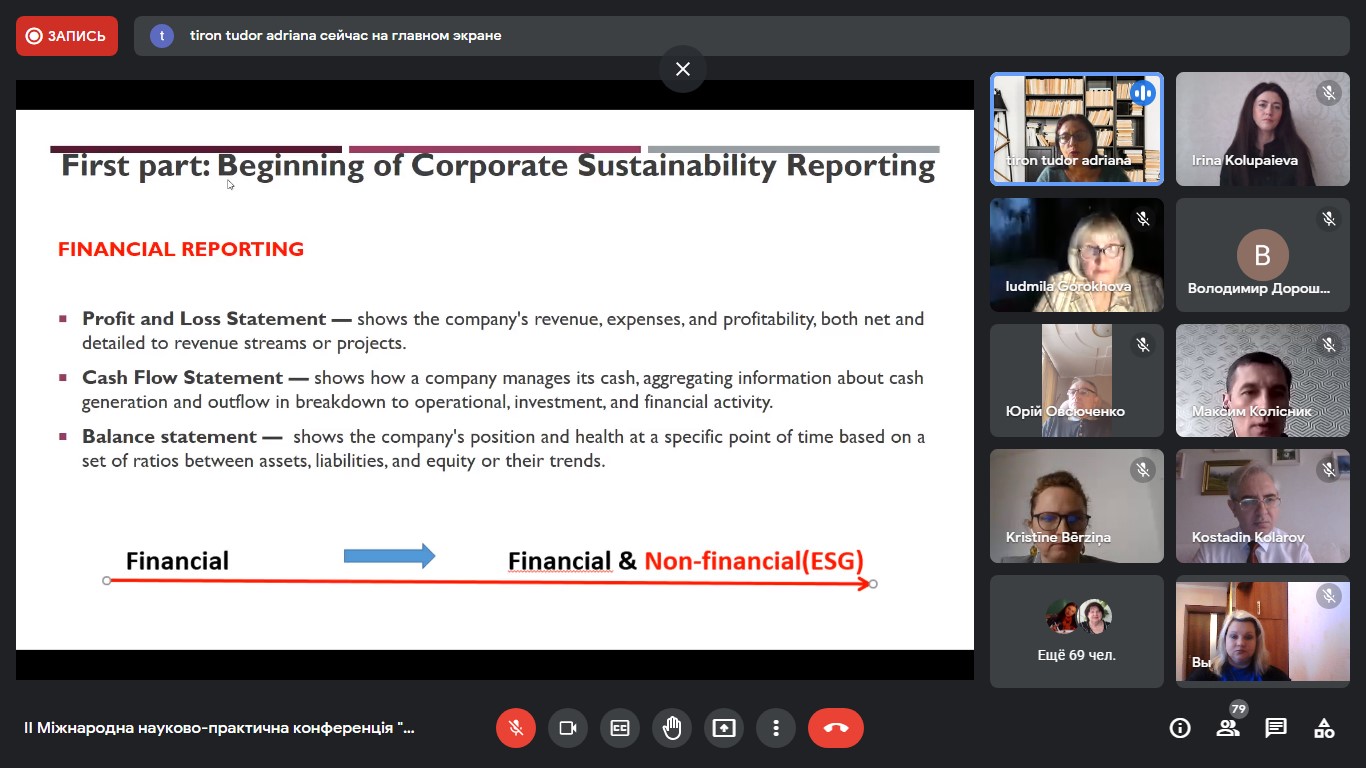Viewport: 1366px width, 768px height.
Task: Show the participants list with 79 badge
Action: (x=1228, y=728)
